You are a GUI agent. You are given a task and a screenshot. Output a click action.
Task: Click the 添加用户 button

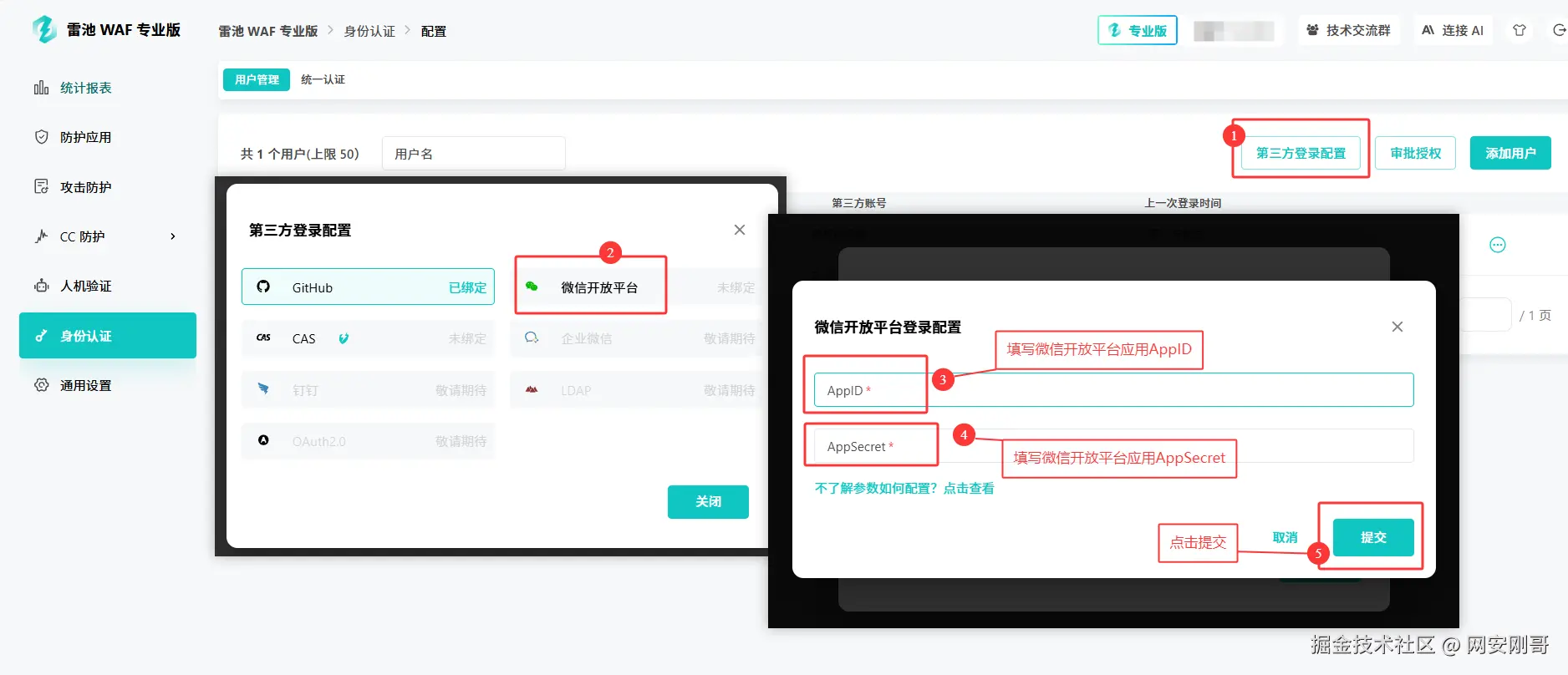pyautogui.click(x=1510, y=153)
